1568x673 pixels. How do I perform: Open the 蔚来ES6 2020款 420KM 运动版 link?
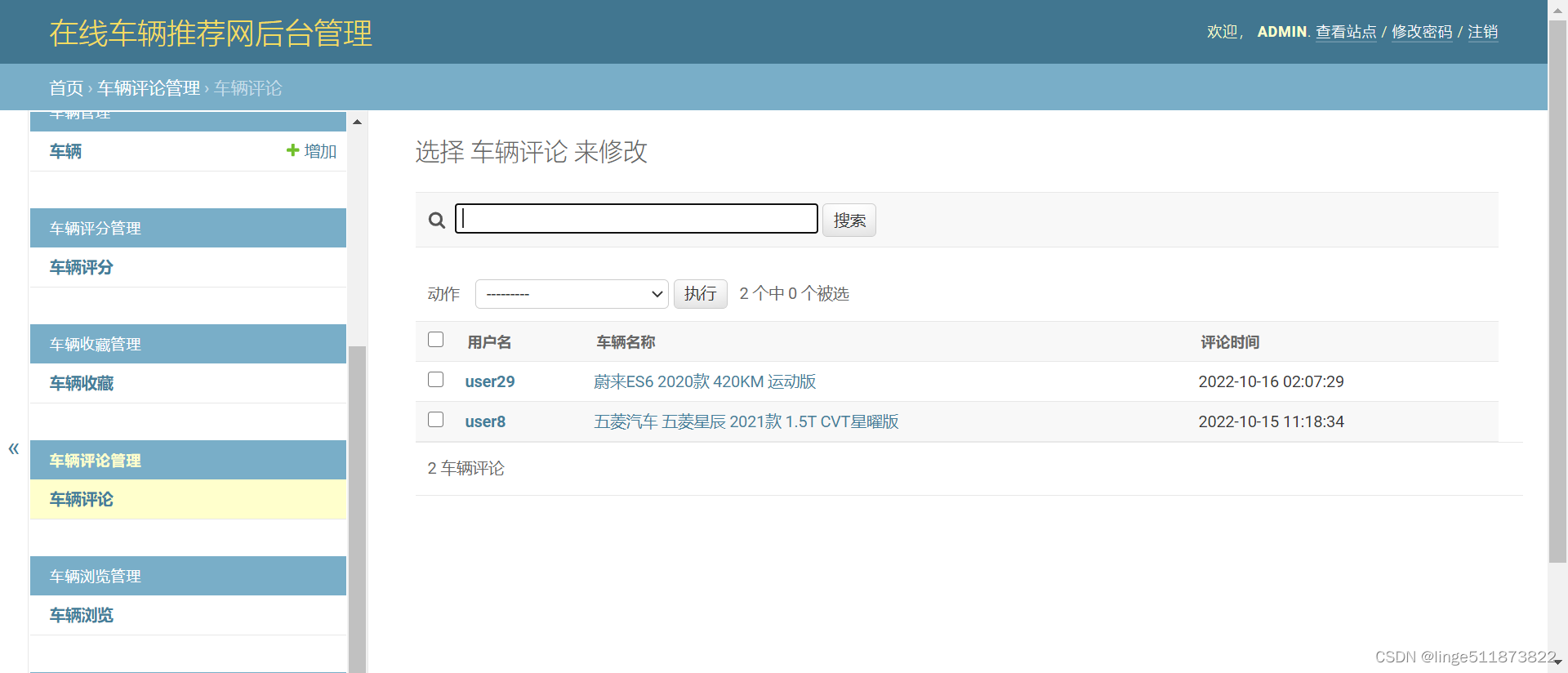click(x=705, y=381)
